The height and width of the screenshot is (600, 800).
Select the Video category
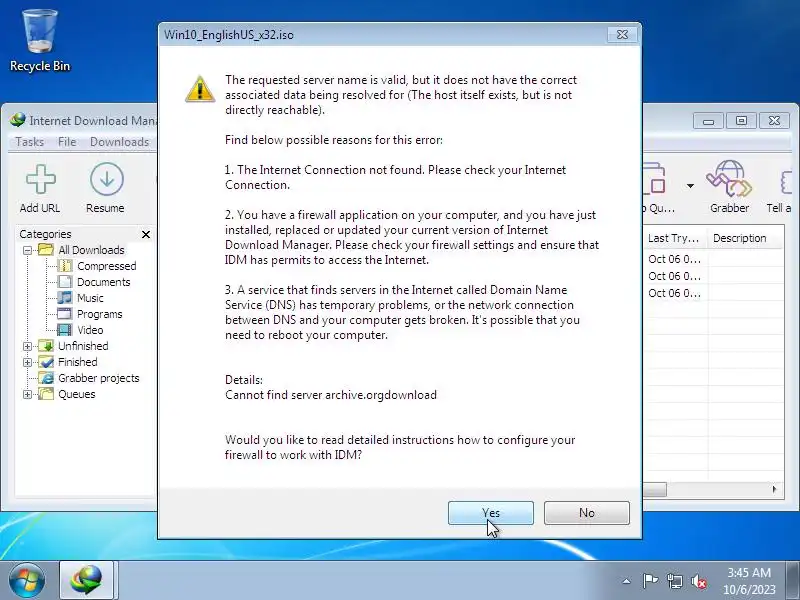coord(90,330)
